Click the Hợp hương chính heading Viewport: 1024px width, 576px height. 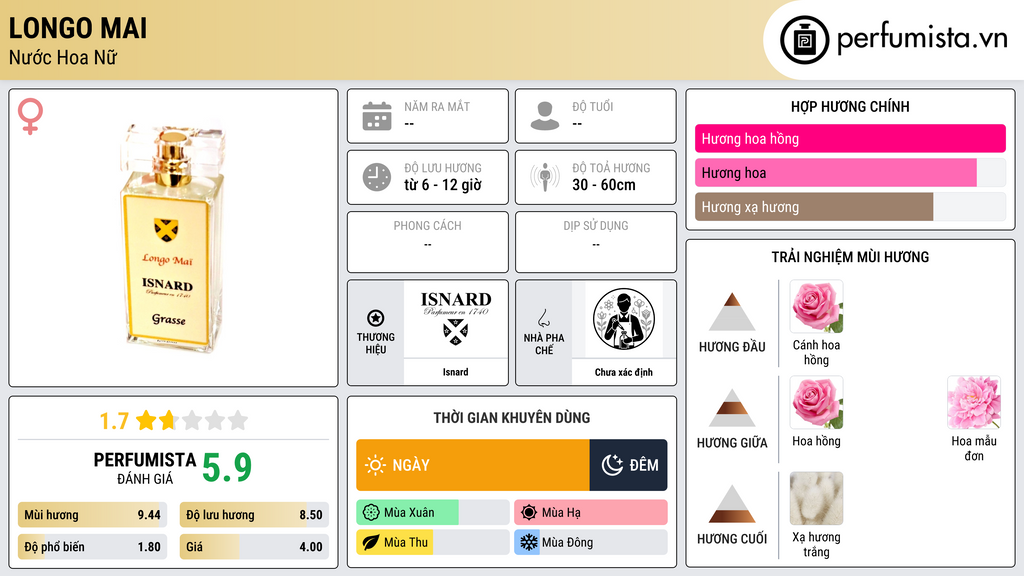[850, 106]
